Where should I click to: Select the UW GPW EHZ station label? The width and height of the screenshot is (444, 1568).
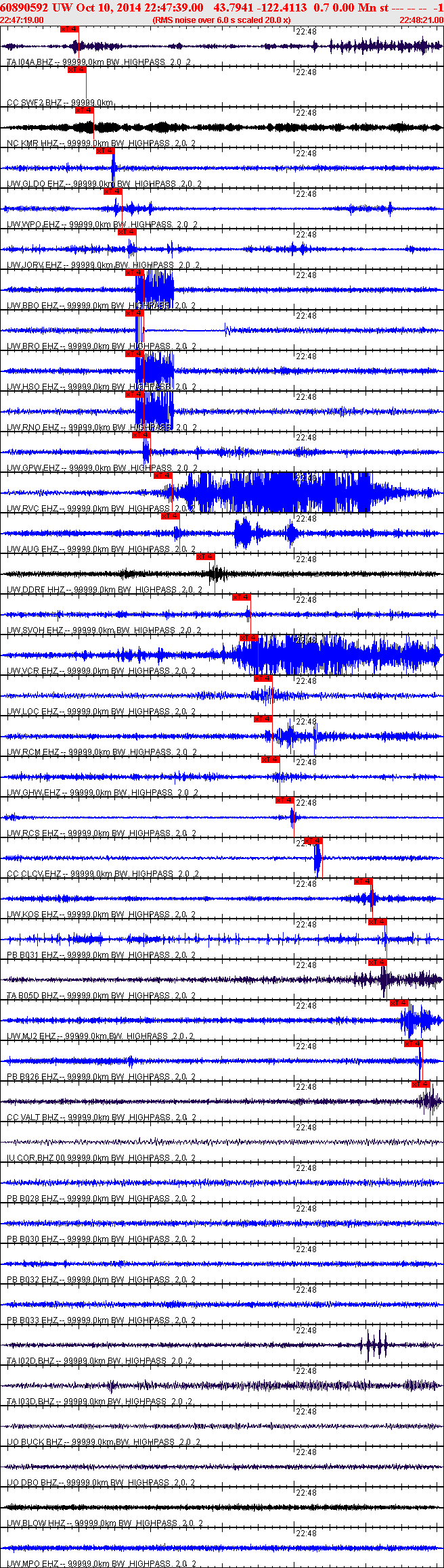pos(33,468)
